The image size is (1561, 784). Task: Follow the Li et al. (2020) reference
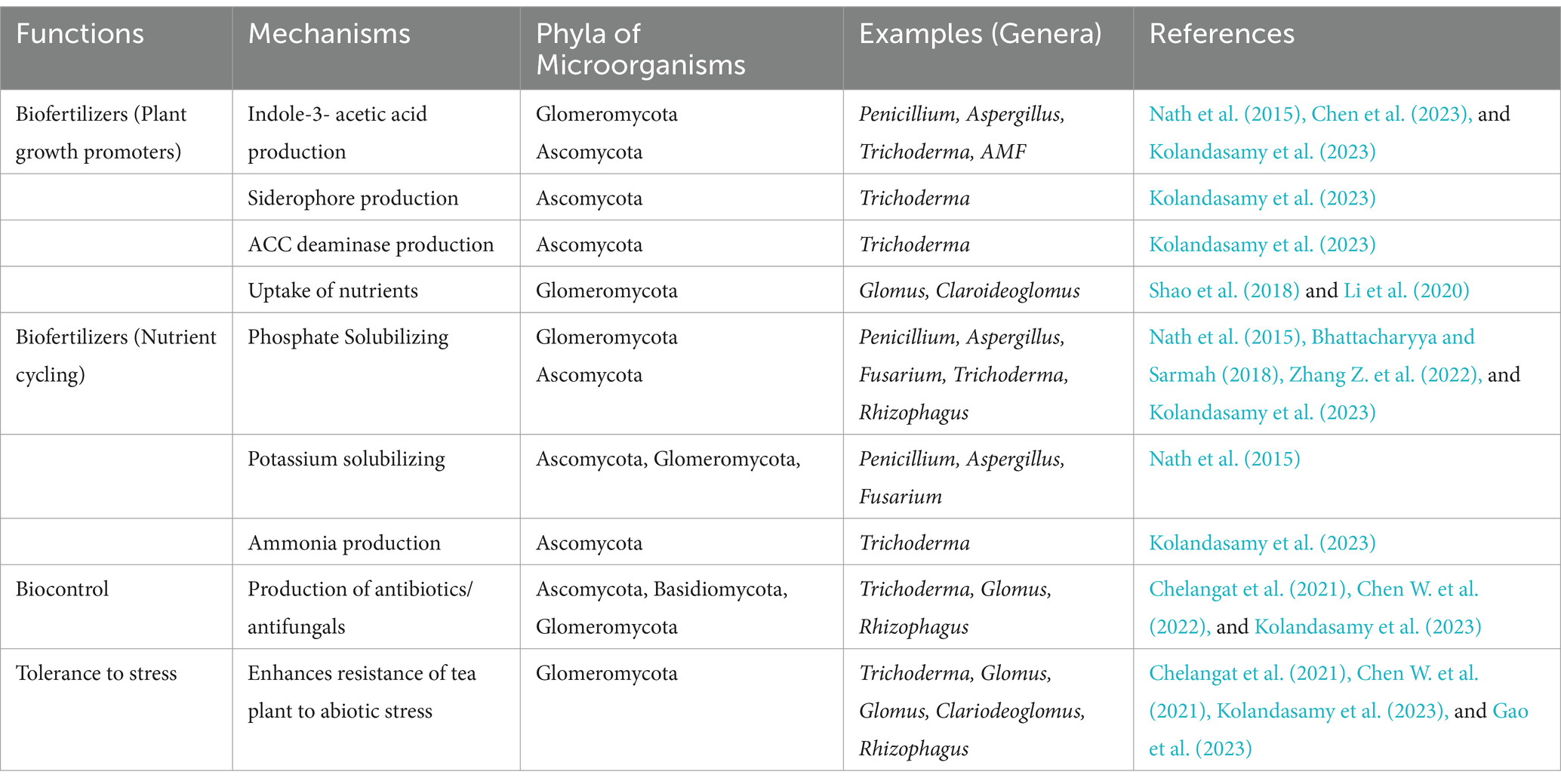[1406, 291]
